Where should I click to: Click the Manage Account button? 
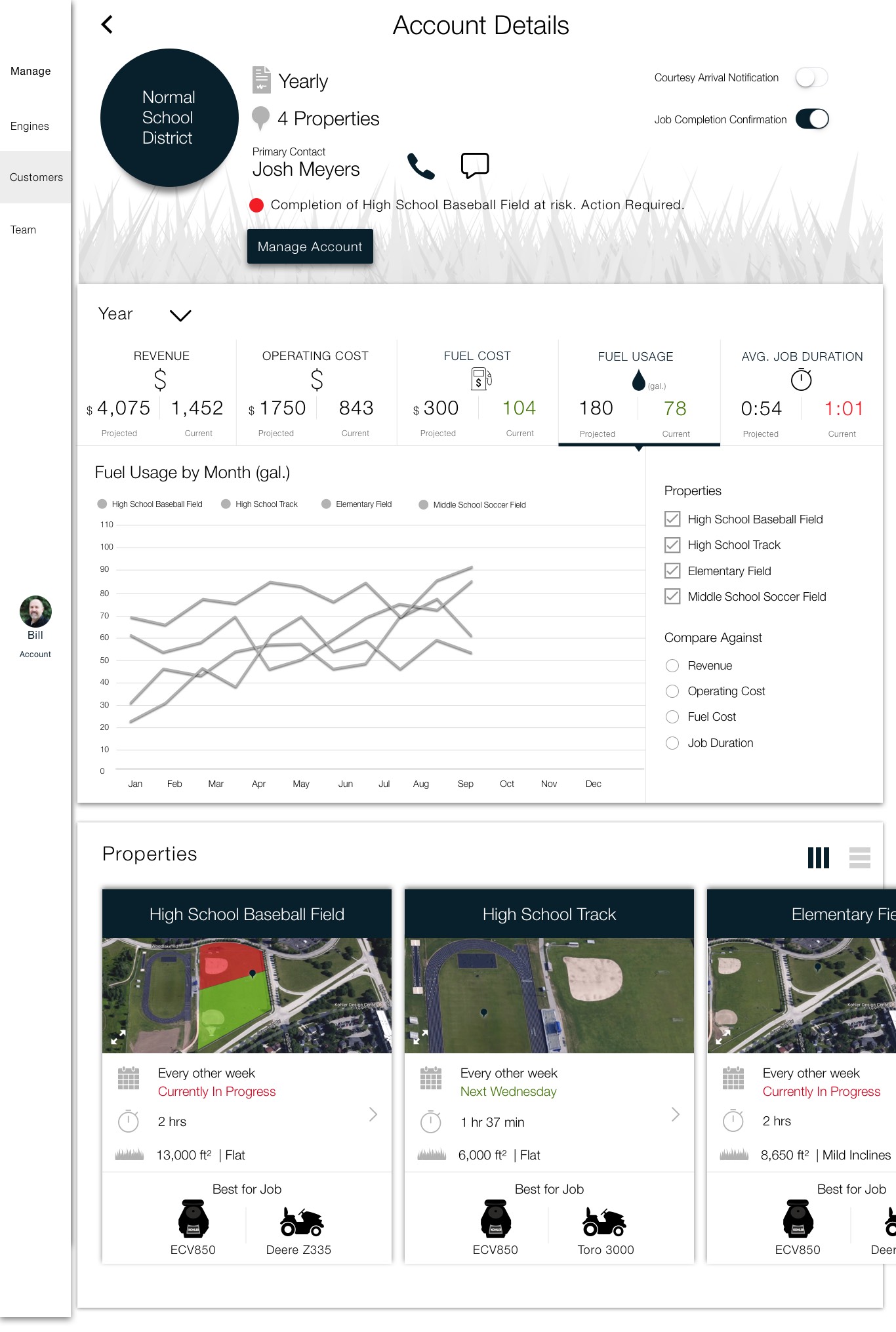310,247
